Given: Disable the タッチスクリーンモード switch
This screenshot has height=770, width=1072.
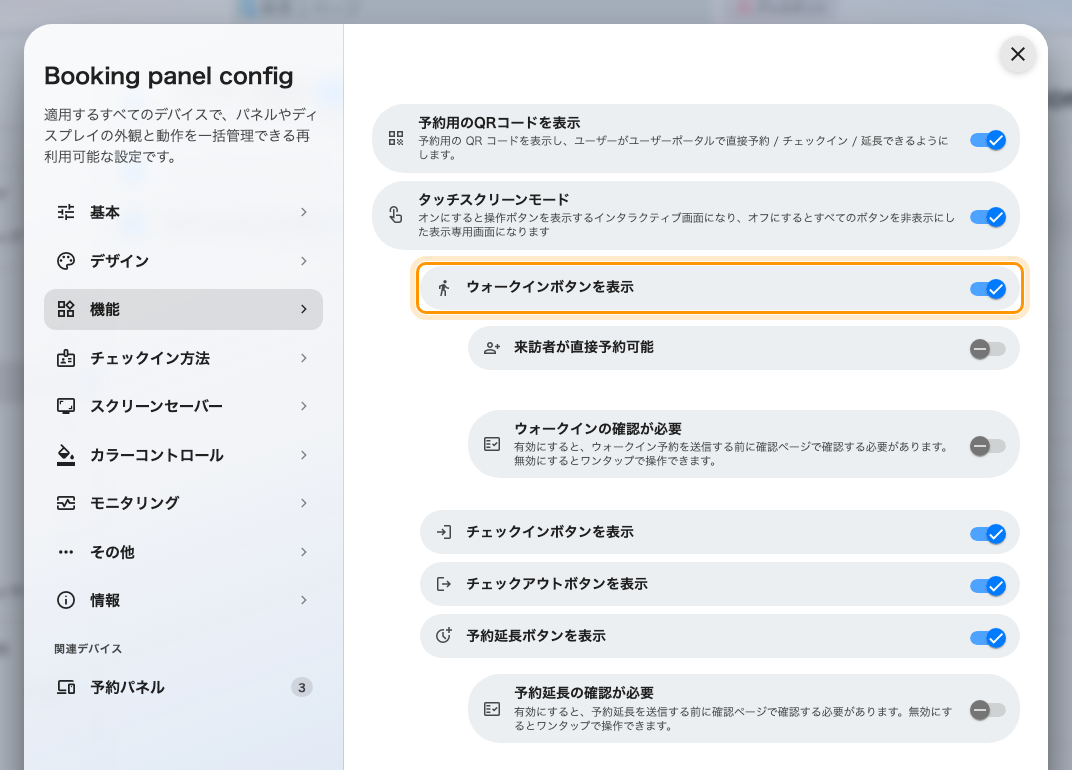Looking at the screenshot, I should pos(988,217).
